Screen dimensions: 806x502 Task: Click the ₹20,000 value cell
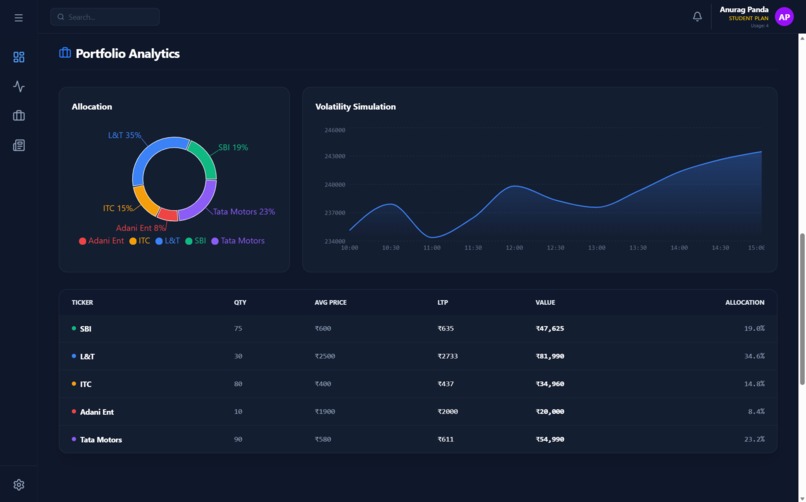(549, 412)
